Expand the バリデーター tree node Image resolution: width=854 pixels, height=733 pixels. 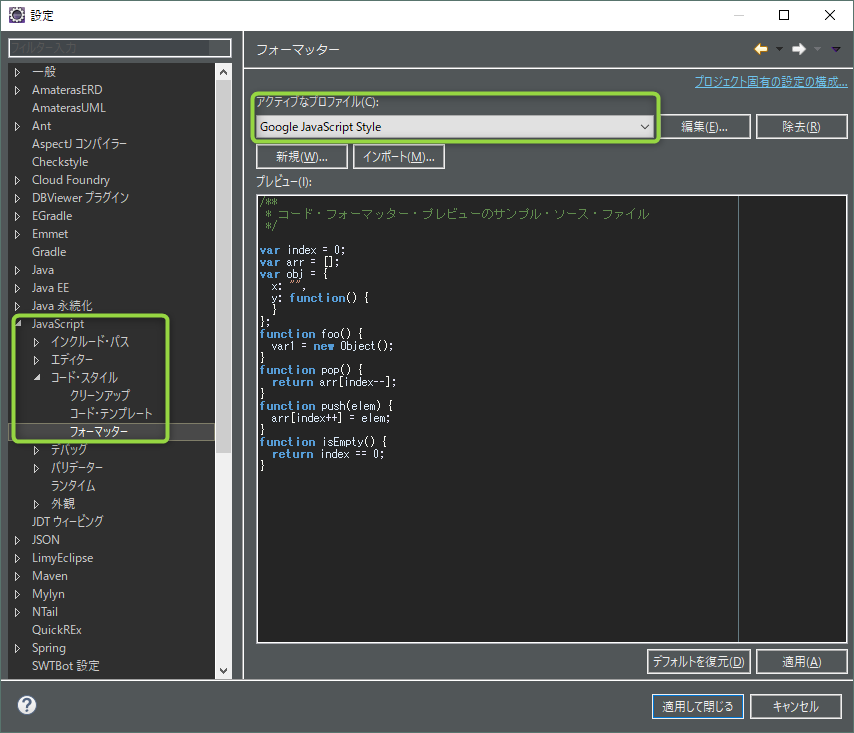36,468
